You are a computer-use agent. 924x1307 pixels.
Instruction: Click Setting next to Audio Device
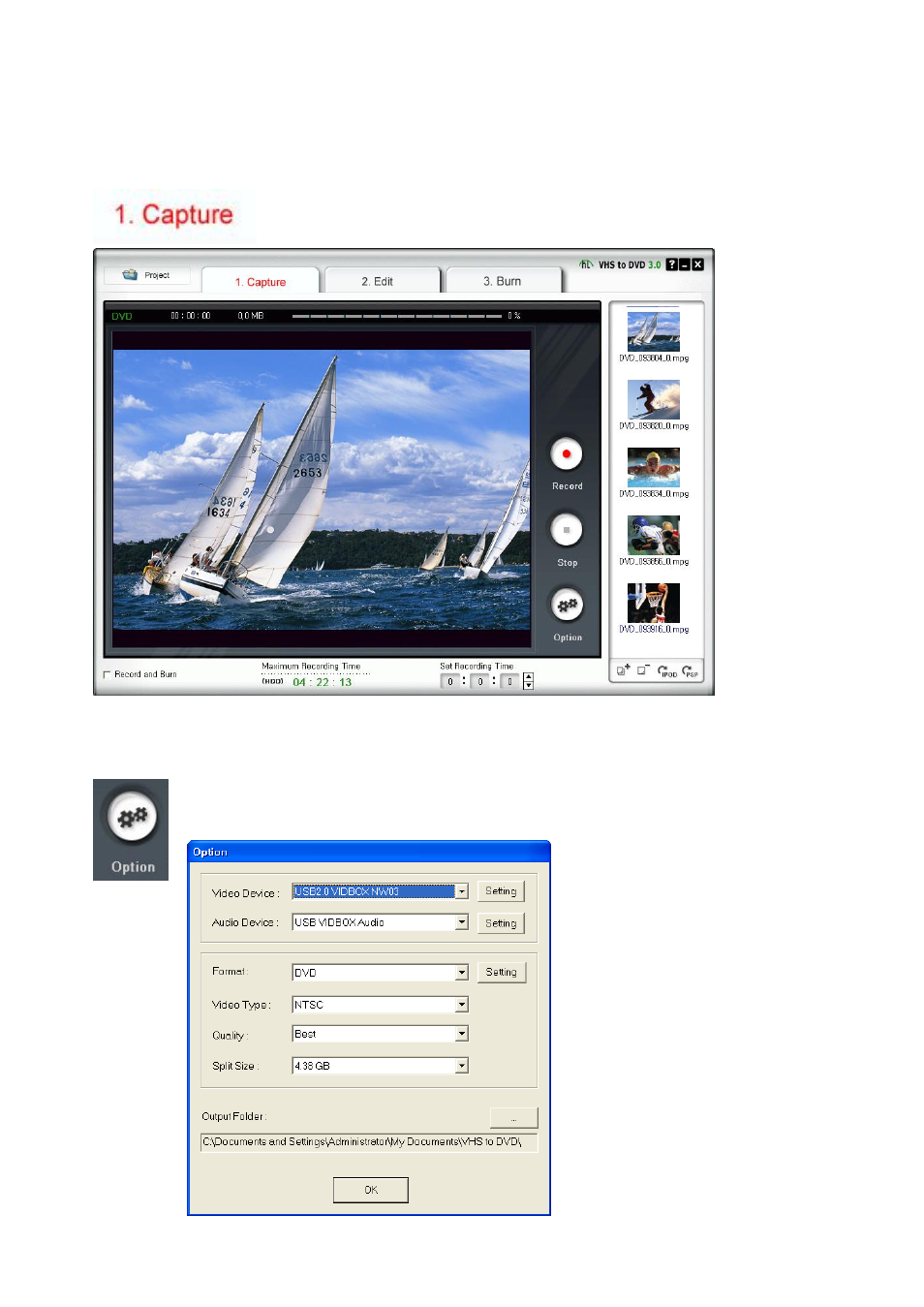tap(501, 923)
